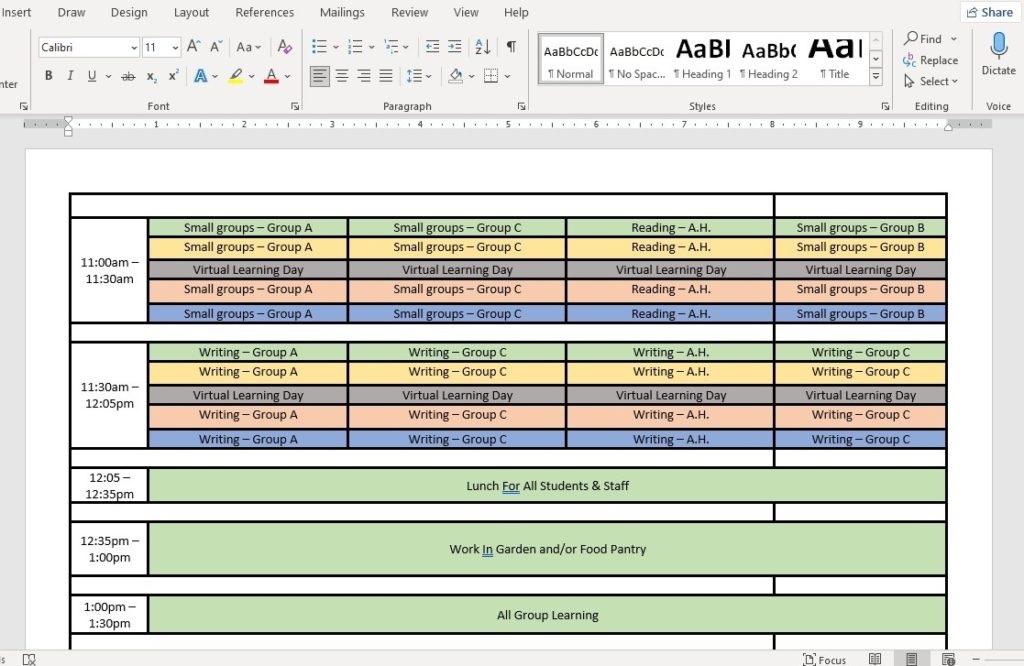Switch to the Review ribbon tab
The height and width of the screenshot is (666, 1024).
point(409,12)
